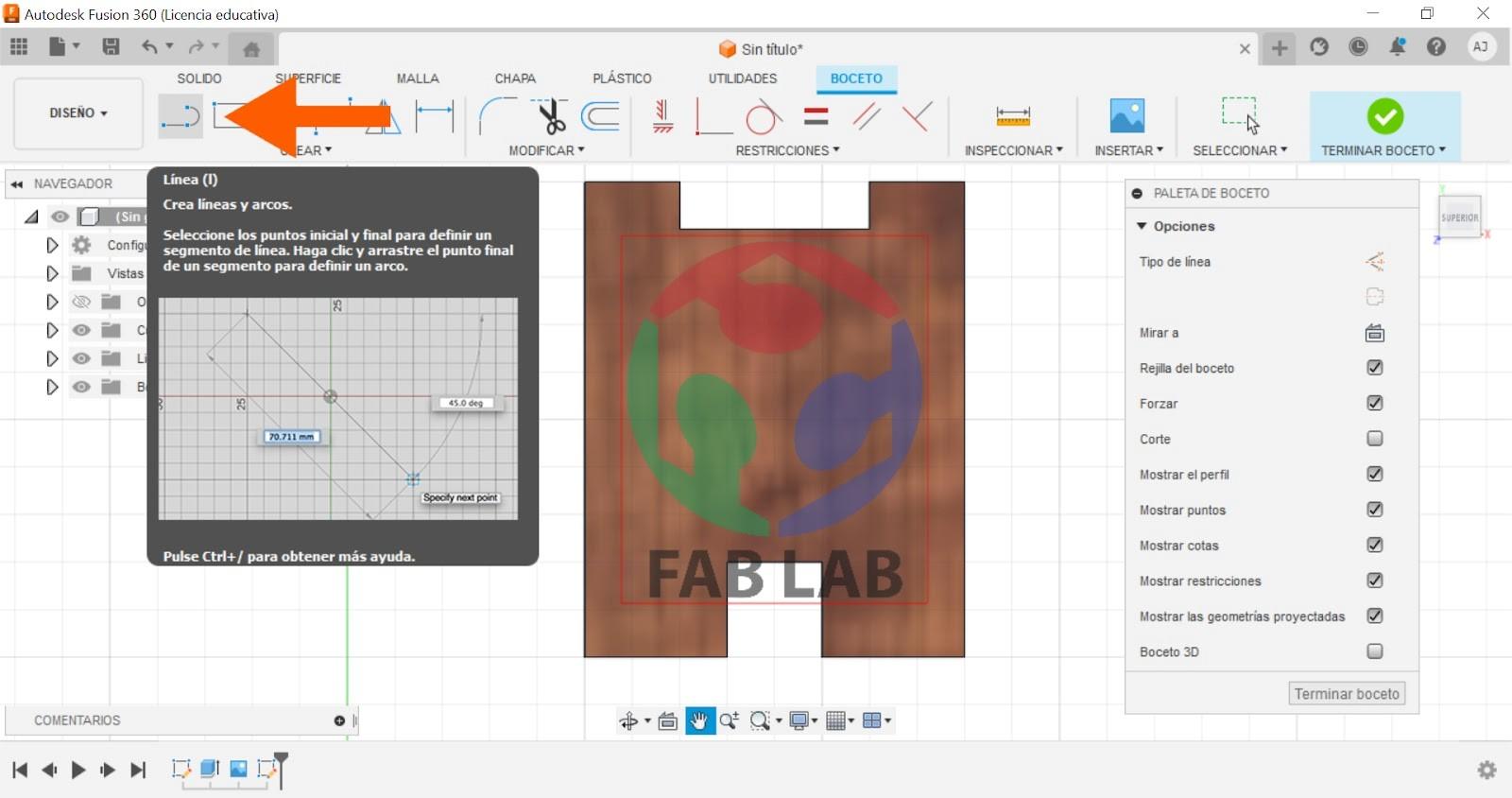This screenshot has width=1512, height=798.
Task: Toggle Mostrar cotas checkbox
Action: pos(1375,545)
